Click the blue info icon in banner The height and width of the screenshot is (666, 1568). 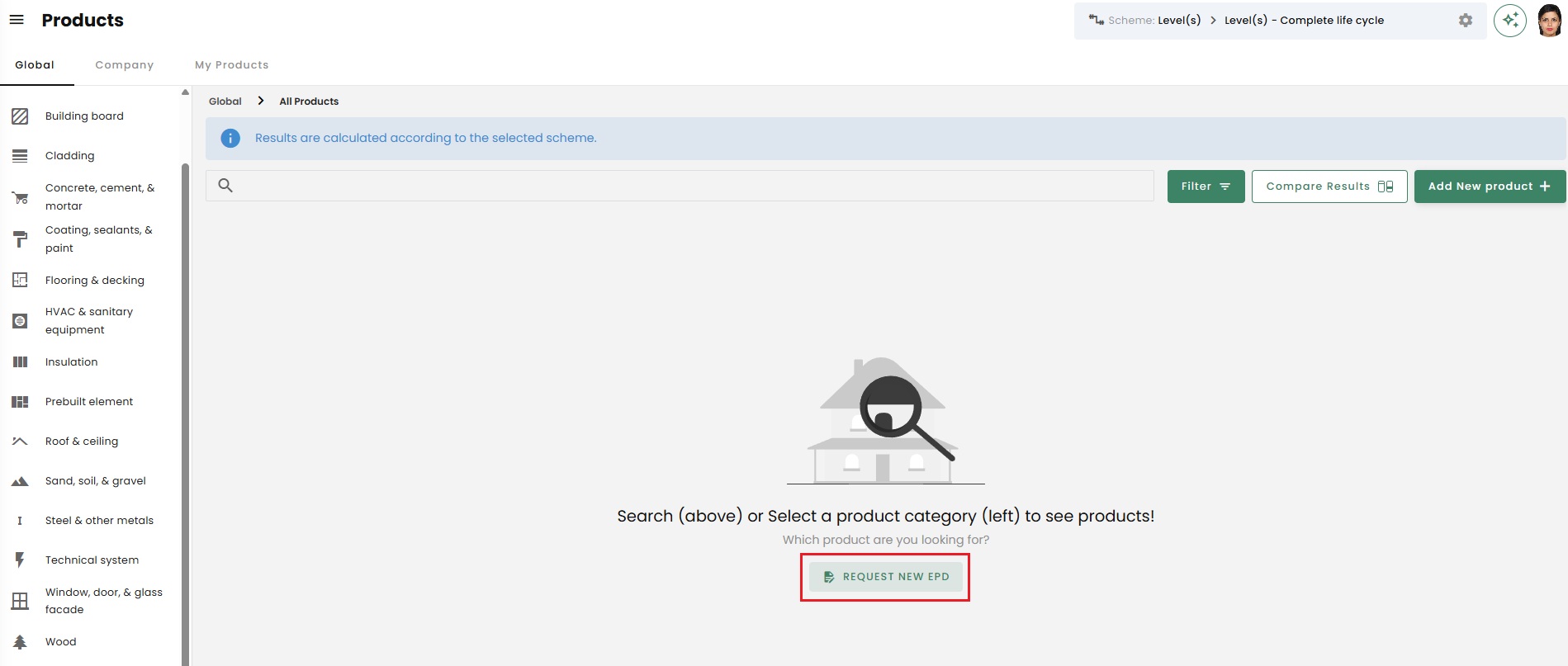click(230, 139)
